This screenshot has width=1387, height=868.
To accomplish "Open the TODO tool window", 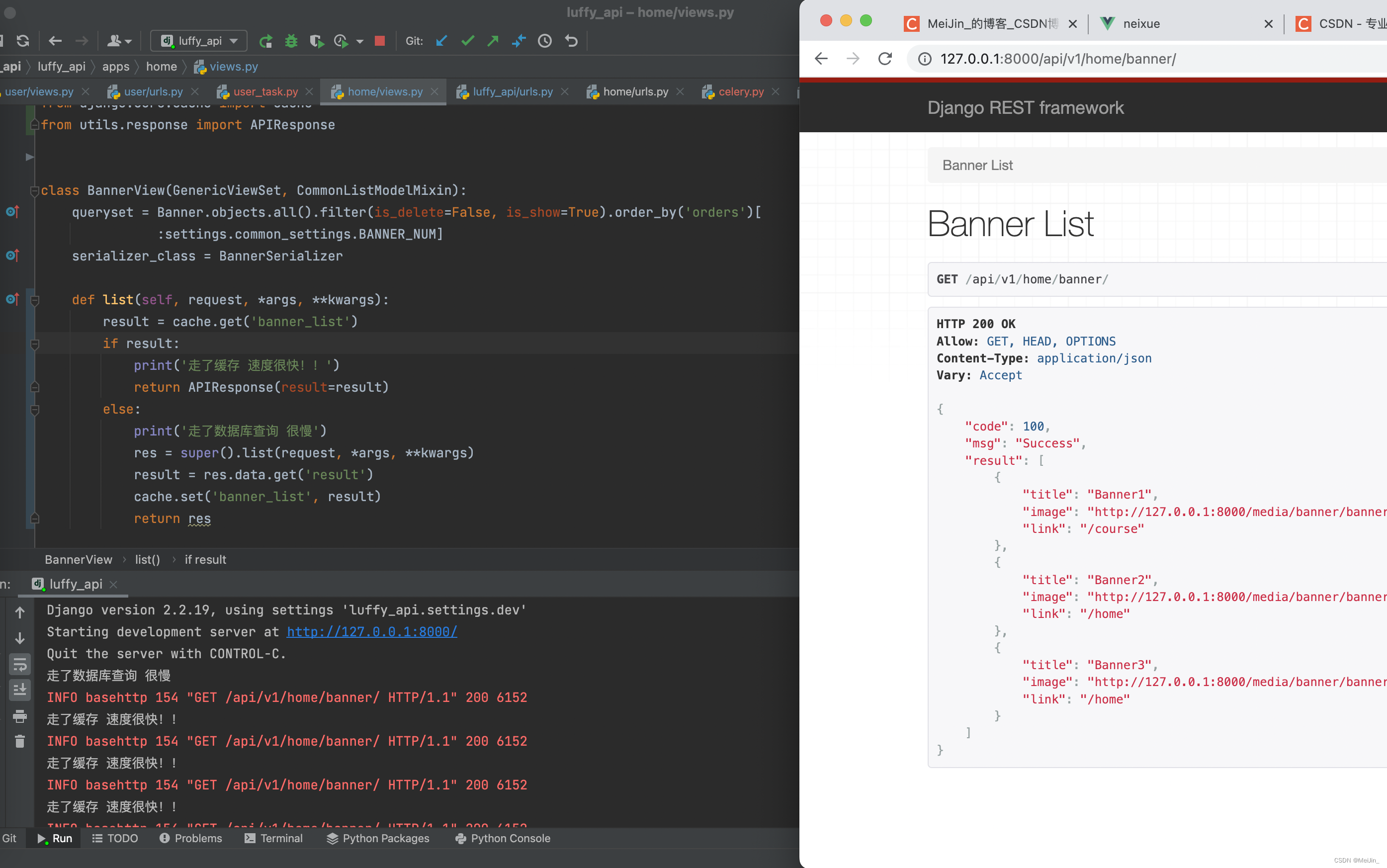I will [x=115, y=838].
